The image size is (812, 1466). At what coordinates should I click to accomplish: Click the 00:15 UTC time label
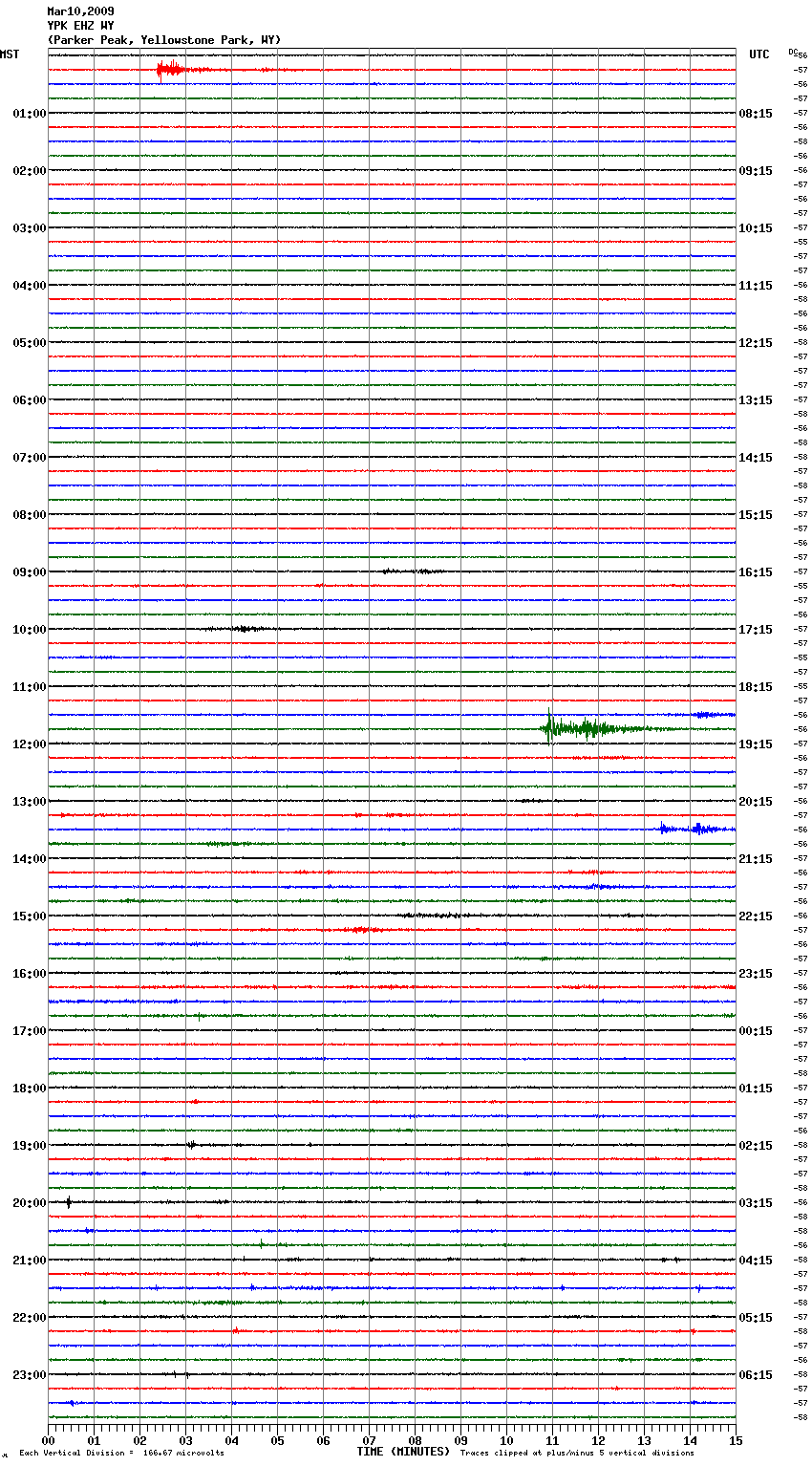(756, 1031)
